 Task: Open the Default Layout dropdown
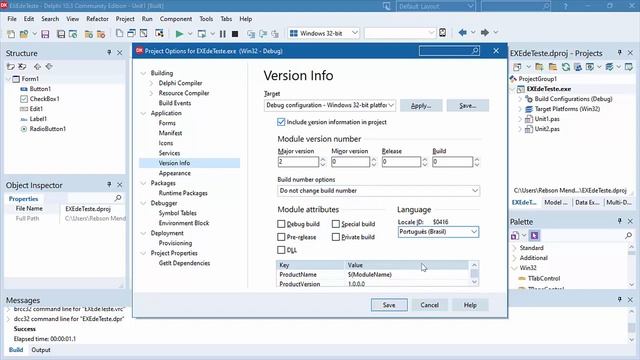470,6
